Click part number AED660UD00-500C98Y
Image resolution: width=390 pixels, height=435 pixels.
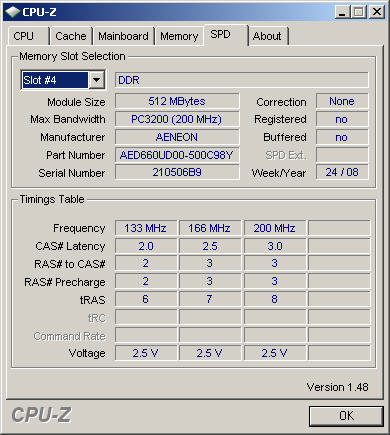[x=177, y=155]
